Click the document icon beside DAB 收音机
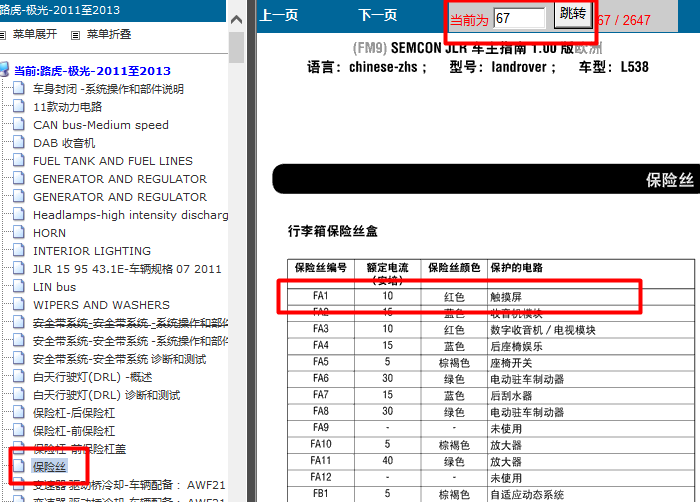 click(x=19, y=143)
